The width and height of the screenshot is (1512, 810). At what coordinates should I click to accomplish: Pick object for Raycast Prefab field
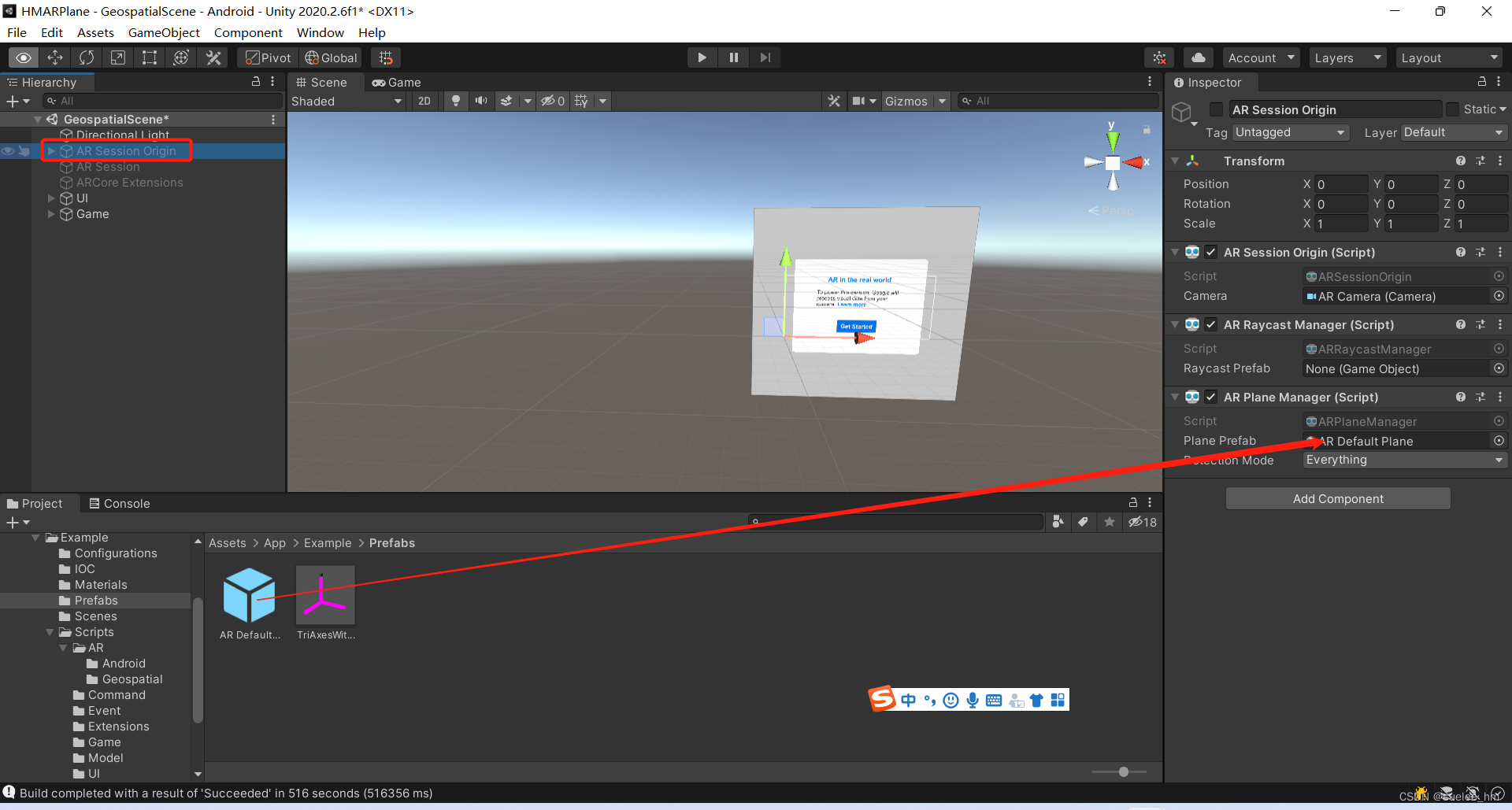tap(1499, 368)
